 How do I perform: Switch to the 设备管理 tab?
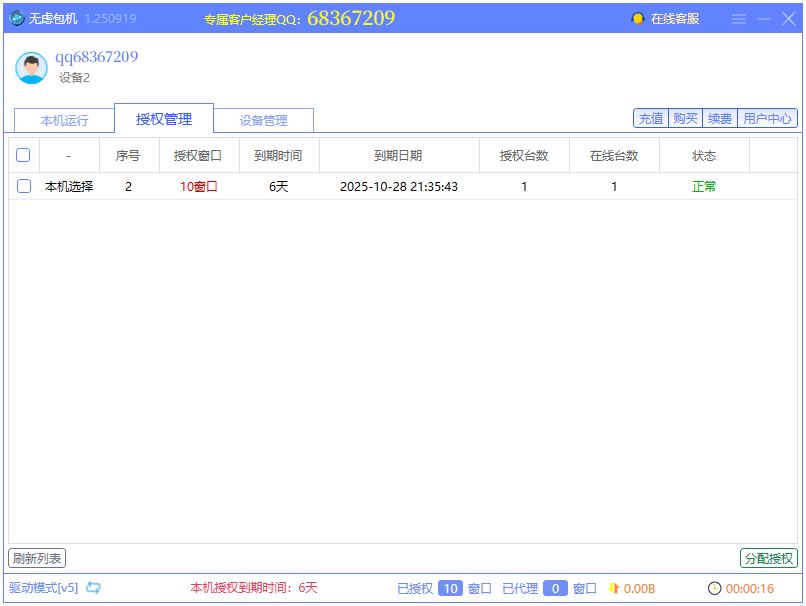tap(263, 119)
